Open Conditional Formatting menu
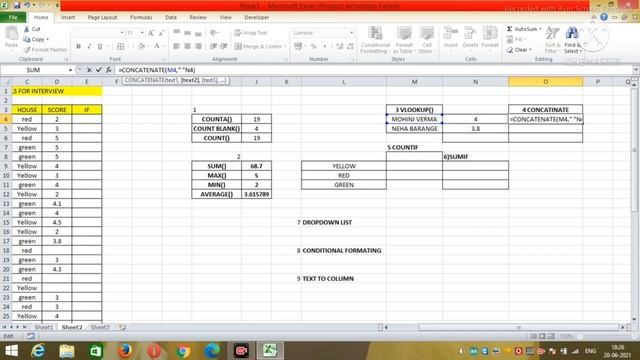This screenshot has width=640, height=360. [x=375, y=40]
